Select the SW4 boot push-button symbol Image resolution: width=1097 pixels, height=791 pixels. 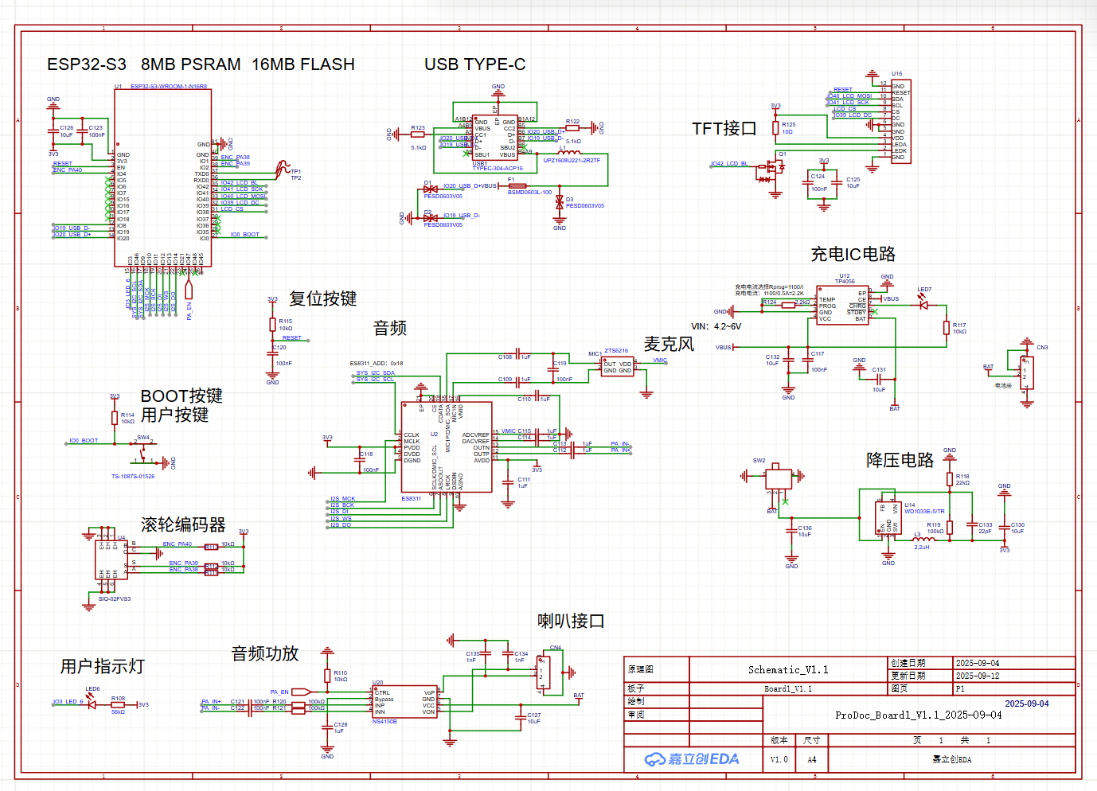coord(144,452)
